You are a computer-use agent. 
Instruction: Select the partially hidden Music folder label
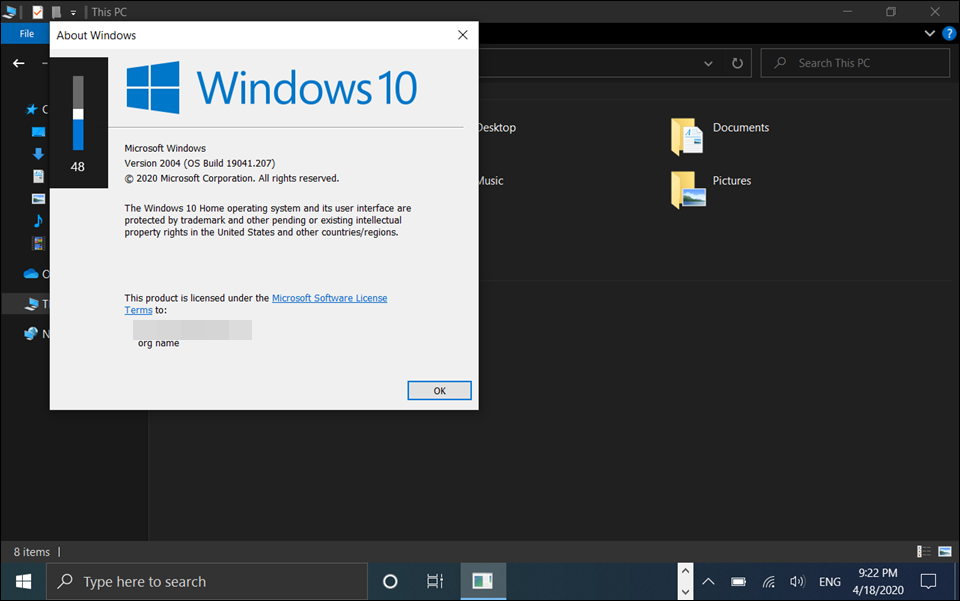click(491, 181)
